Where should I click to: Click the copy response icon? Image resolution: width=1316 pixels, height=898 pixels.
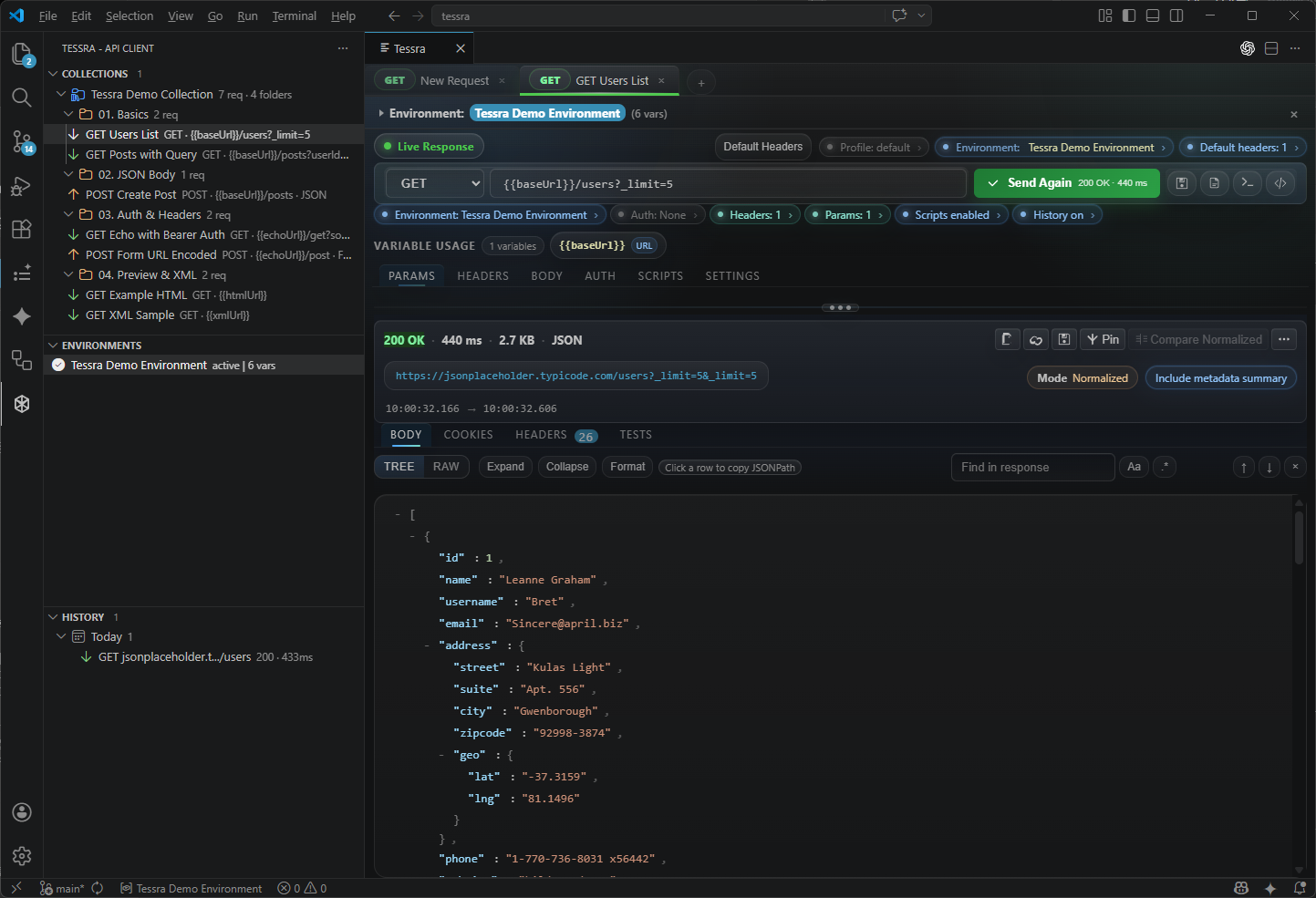click(x=1007, y=339)
